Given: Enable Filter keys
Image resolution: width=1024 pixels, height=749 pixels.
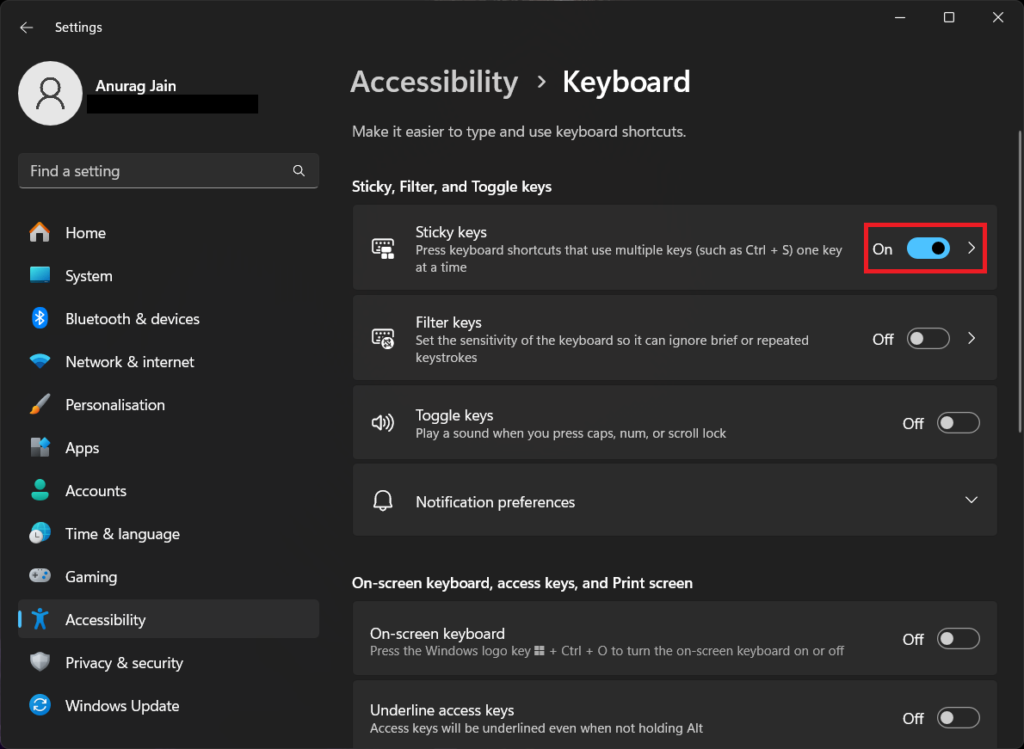Looking at the screenshot, I should [928, 338].
